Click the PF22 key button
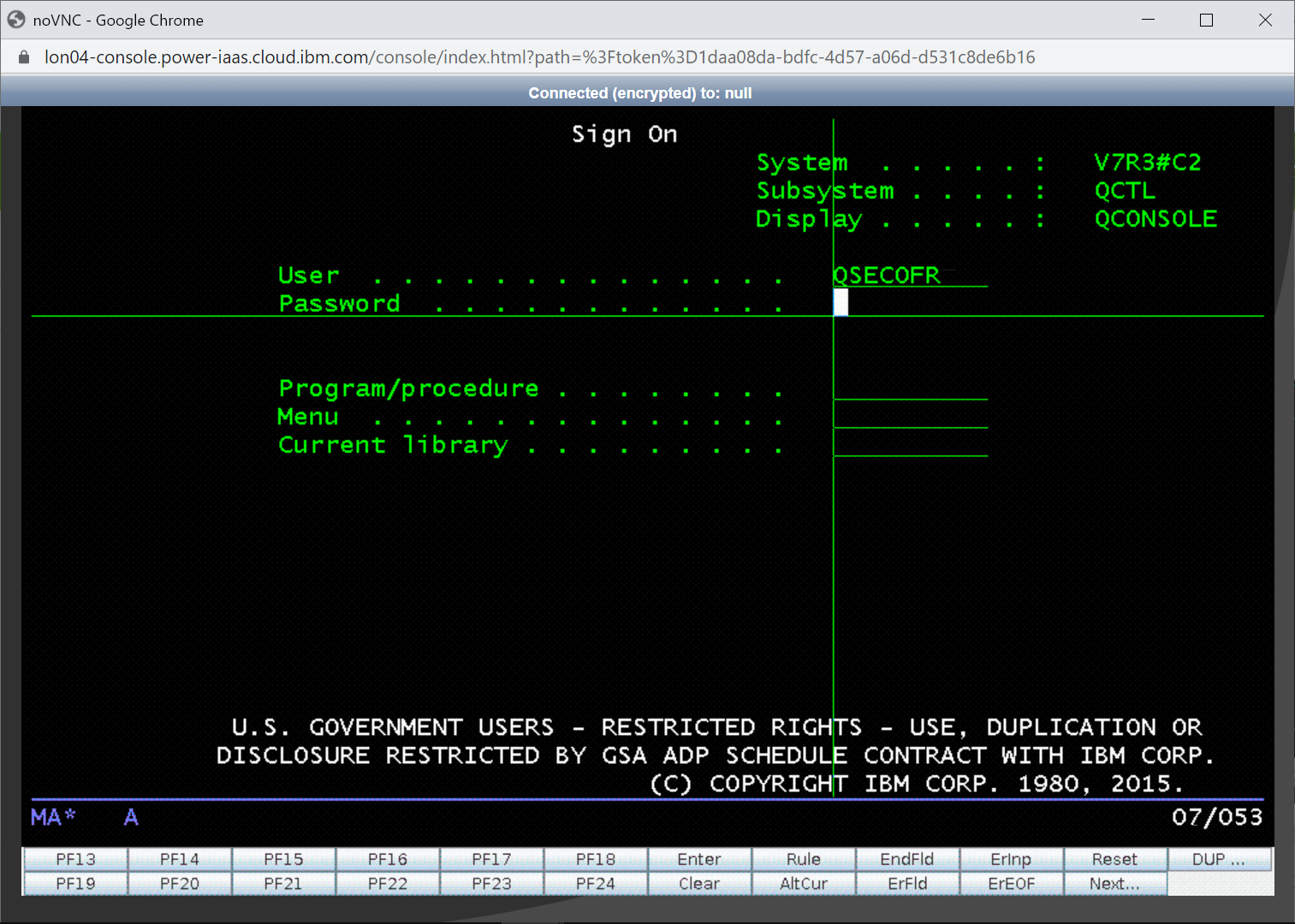This screenshot has height=924, width=1295. point(388,884)
